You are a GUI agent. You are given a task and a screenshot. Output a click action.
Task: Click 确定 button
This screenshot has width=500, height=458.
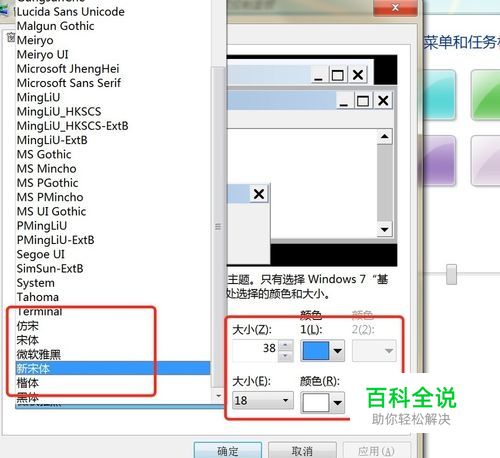coord(228,451)
